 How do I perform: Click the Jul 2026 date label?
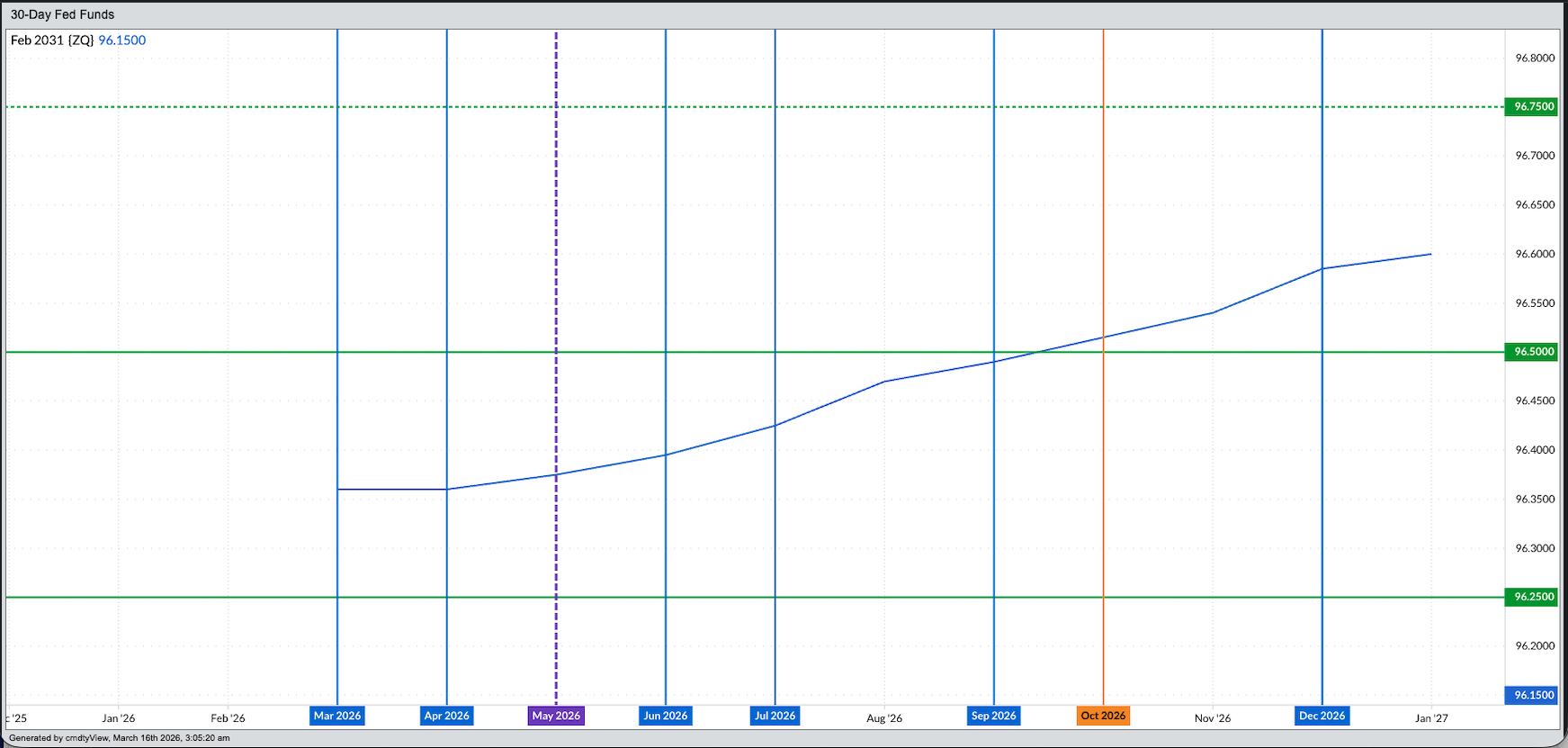(x=775, y=716)
